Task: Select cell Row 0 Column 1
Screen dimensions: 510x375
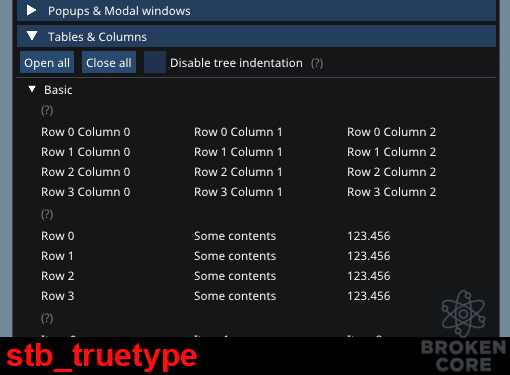Action: click(x=238, y=132)
